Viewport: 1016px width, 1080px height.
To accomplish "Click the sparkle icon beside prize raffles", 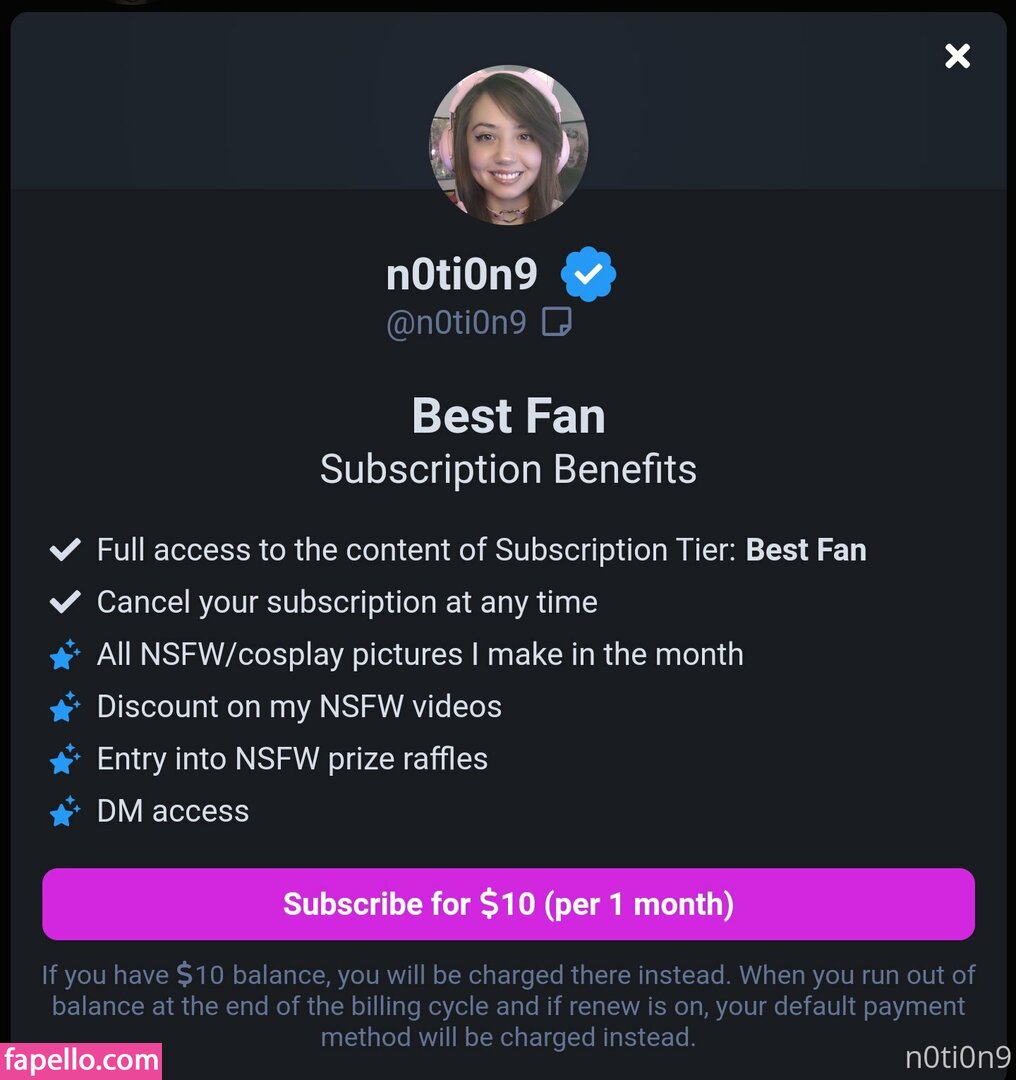I will (65, 759).
